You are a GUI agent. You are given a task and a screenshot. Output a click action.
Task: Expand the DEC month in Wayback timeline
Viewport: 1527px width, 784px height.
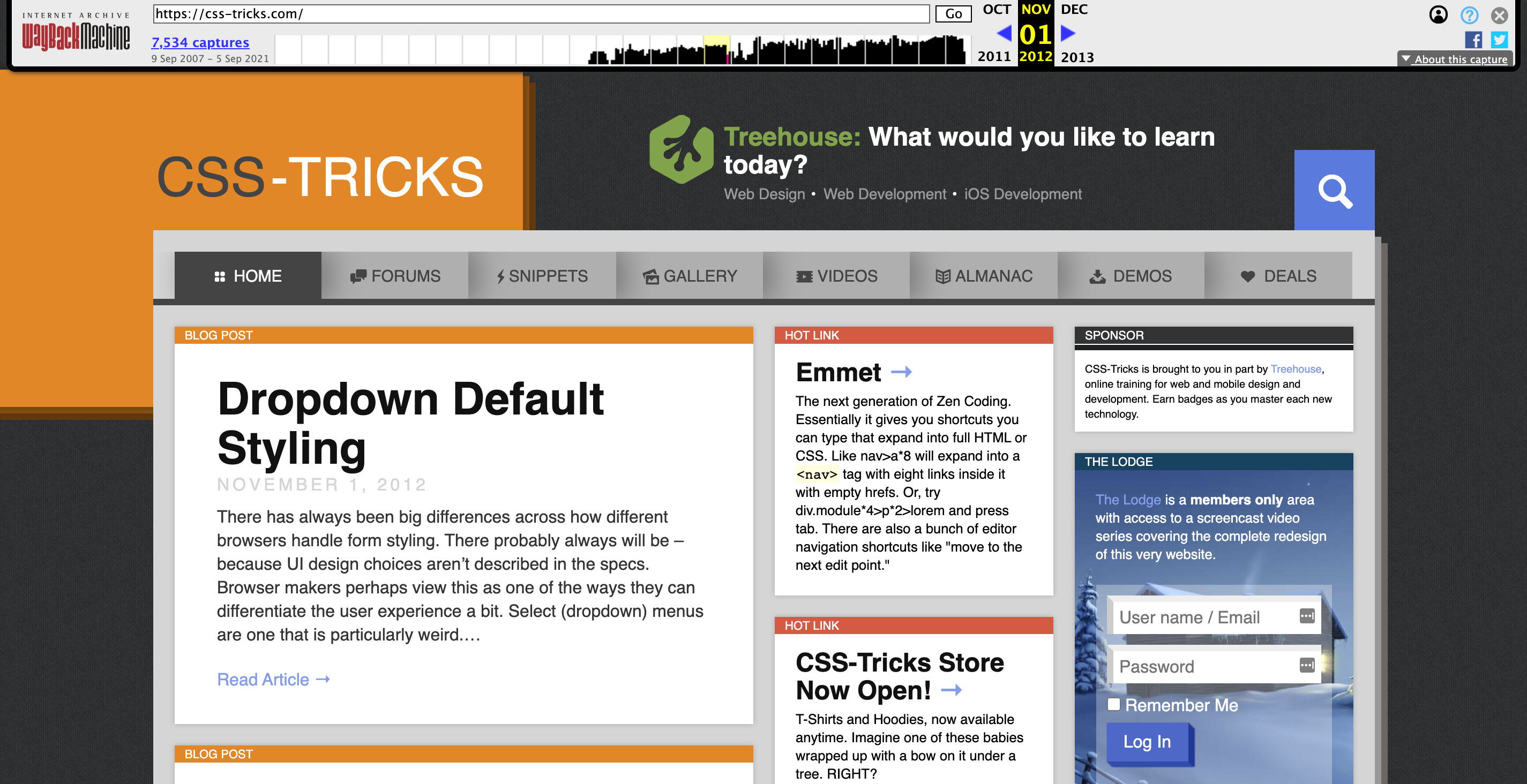tap(1074, 9)
